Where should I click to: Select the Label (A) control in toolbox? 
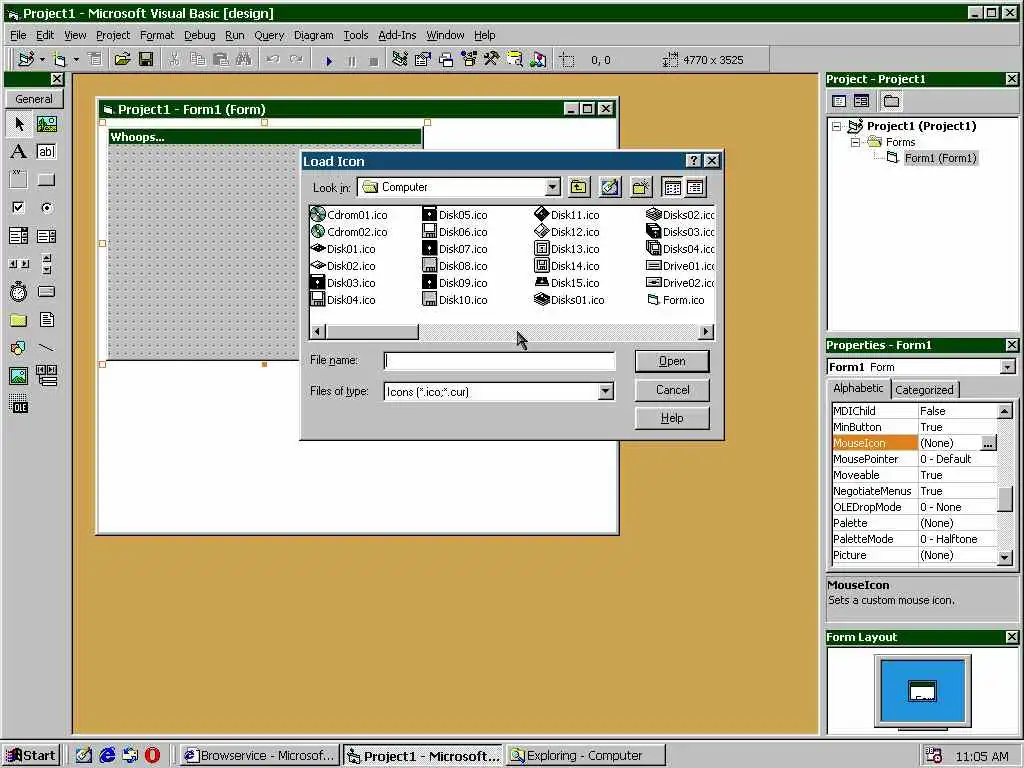click(19, 152)
